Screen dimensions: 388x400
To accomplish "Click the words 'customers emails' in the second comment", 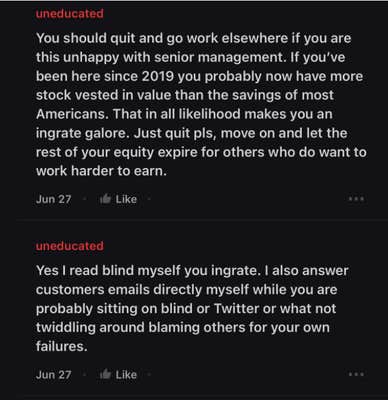I will click(x=93, y=289).
